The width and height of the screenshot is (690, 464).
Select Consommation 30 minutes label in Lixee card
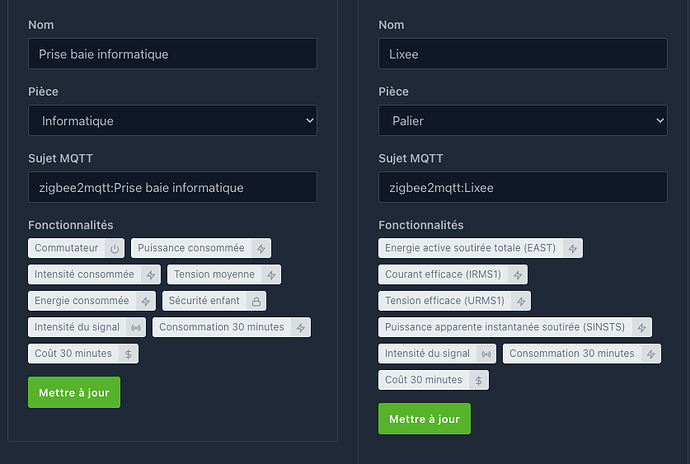(x=572, y=354)
